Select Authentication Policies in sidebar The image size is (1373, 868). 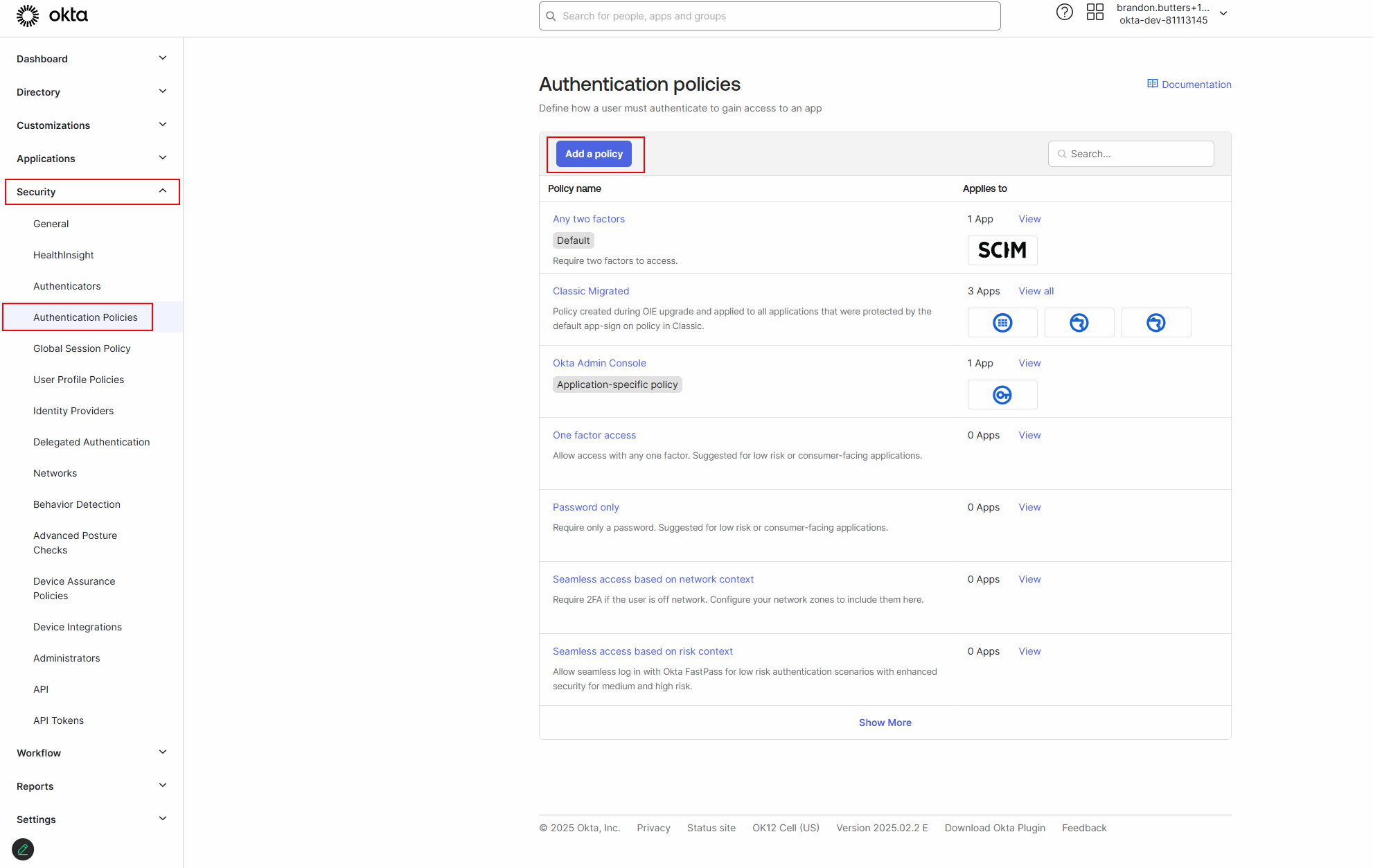[85, 317]
